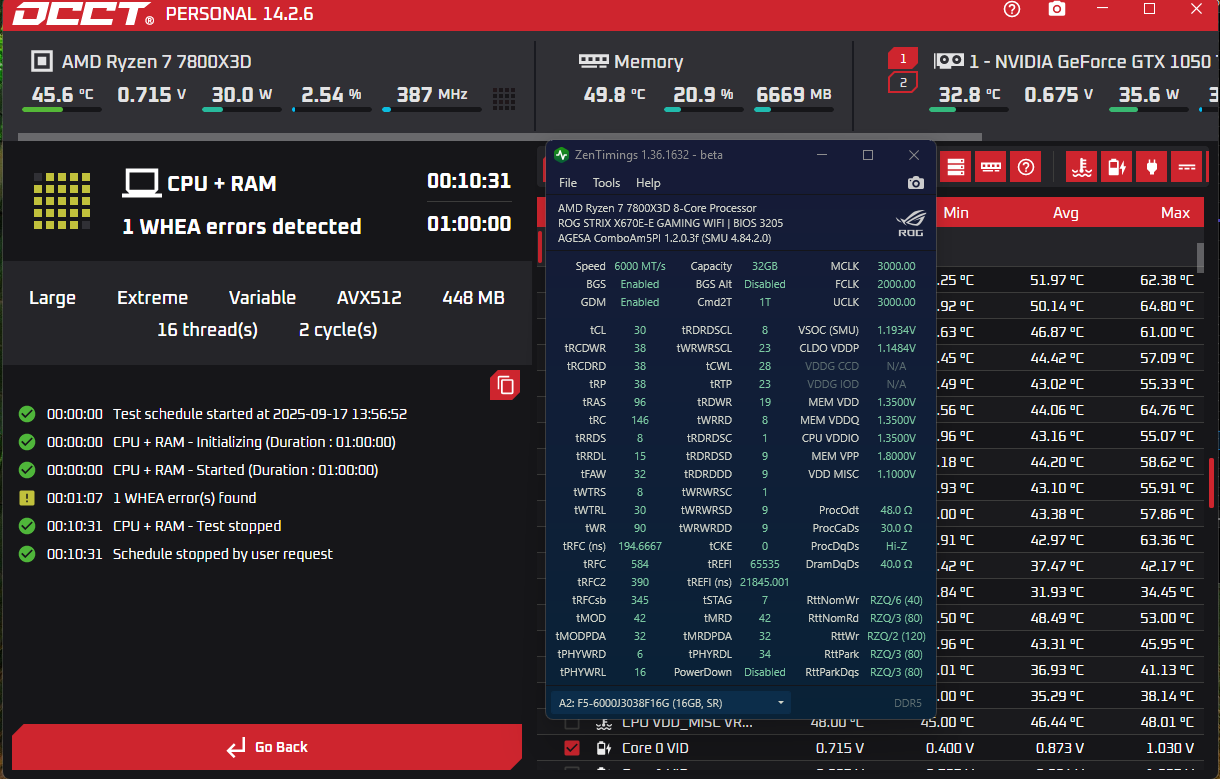This screenshot has width=1220, height=779.
Task: Click the 1 WHEA errors detected heading
Action: point(242,227)
